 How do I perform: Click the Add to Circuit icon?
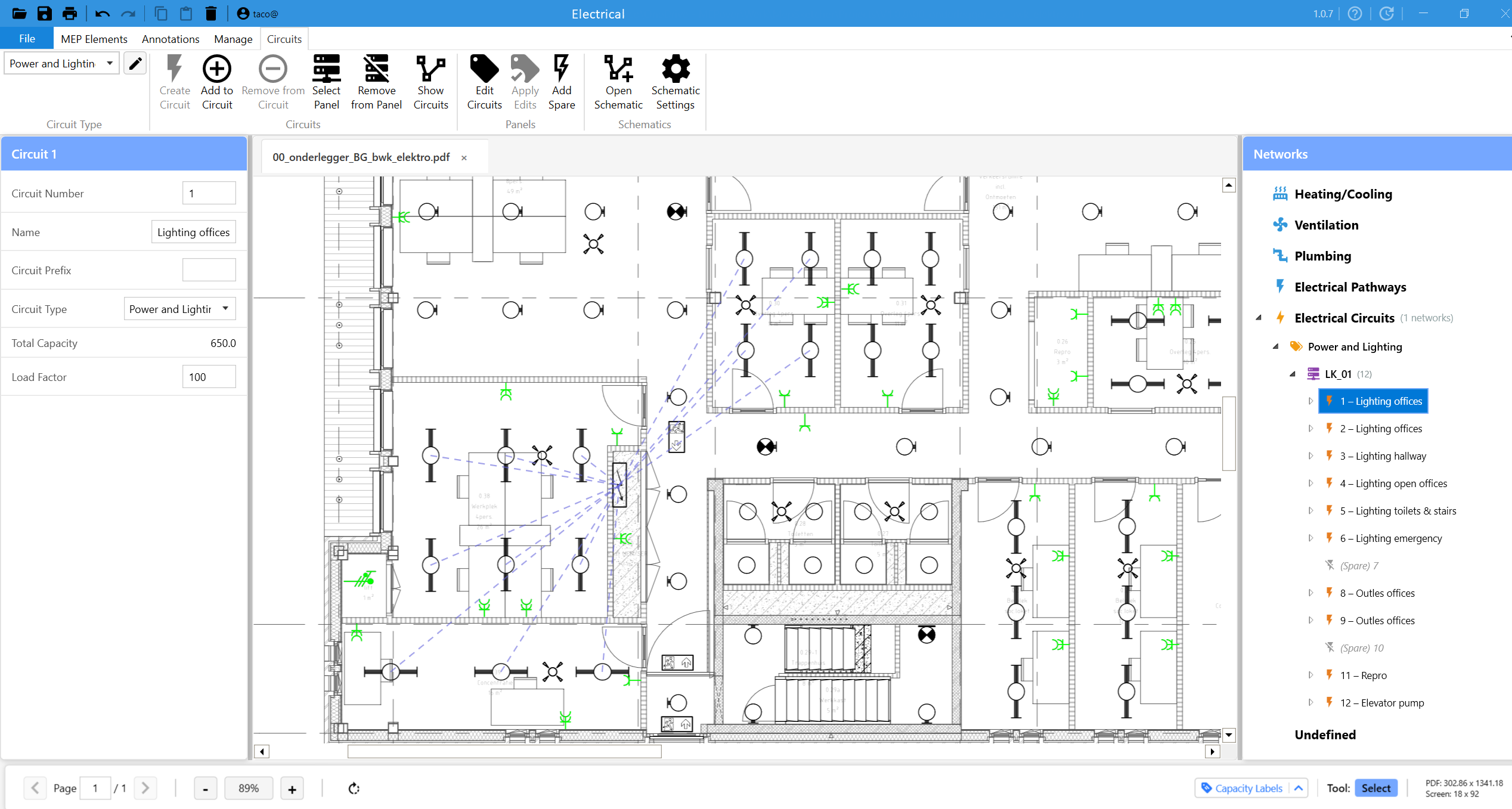pos(216,70)
